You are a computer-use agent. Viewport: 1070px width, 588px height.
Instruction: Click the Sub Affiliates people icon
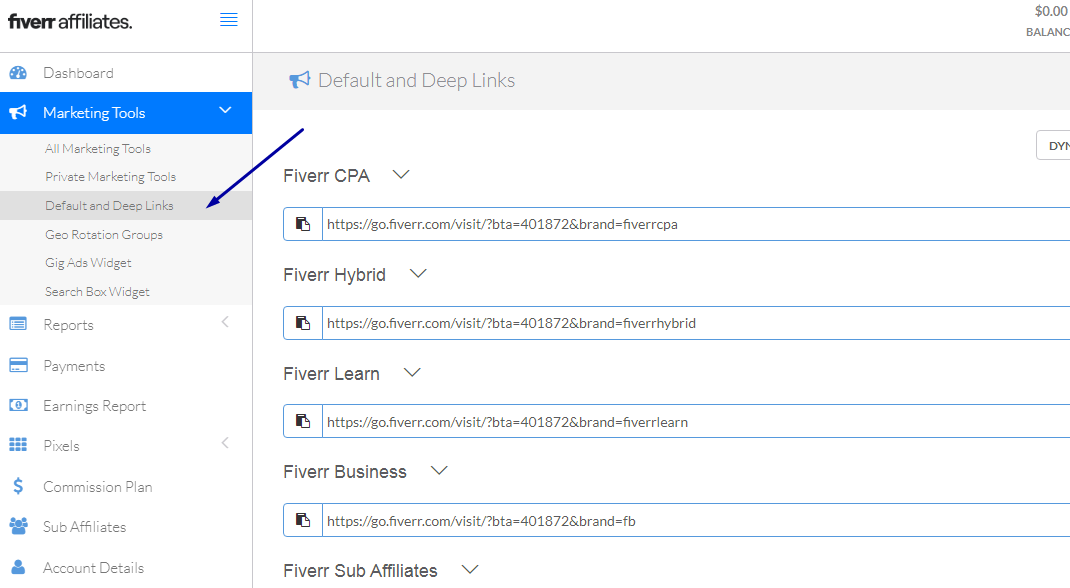click(x=18, y=526)
